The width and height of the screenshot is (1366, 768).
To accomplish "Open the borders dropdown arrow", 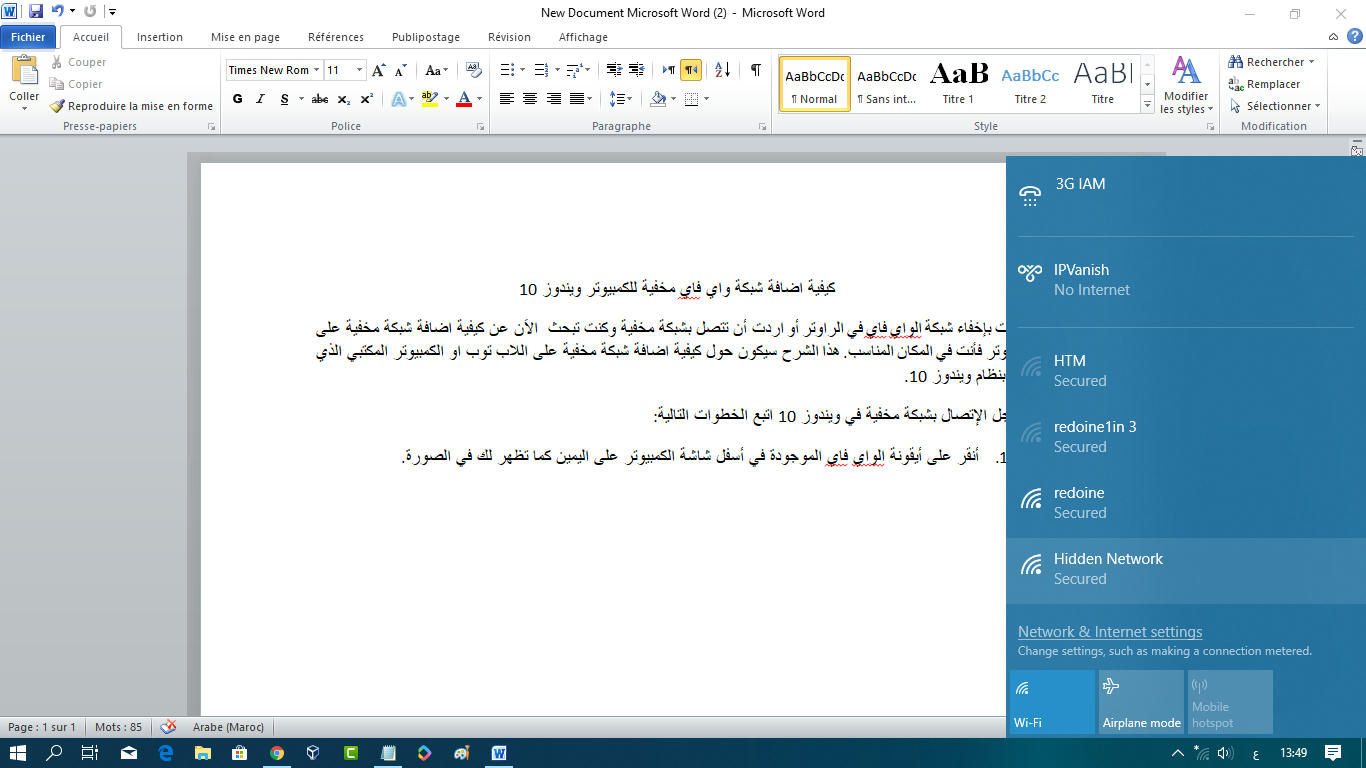I will (706, 99).
